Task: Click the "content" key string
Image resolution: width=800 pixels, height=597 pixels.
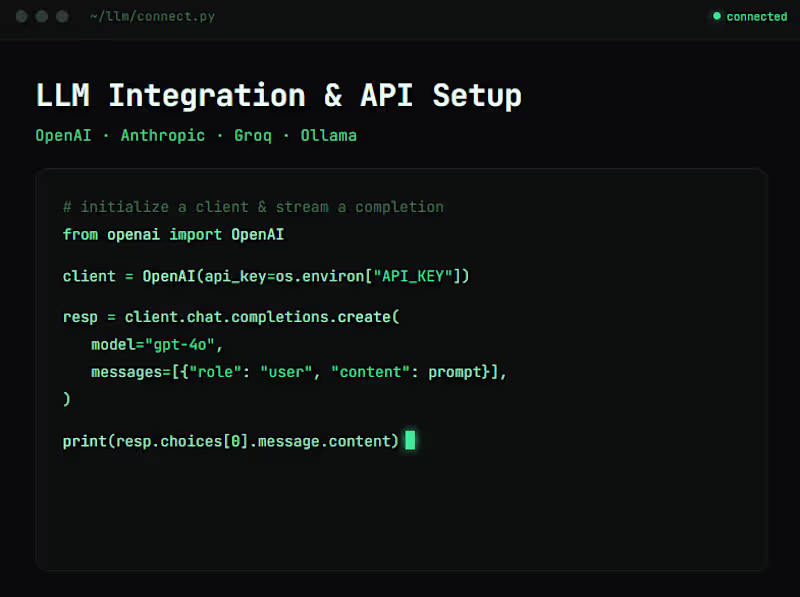Action: (x=370, y=372)
